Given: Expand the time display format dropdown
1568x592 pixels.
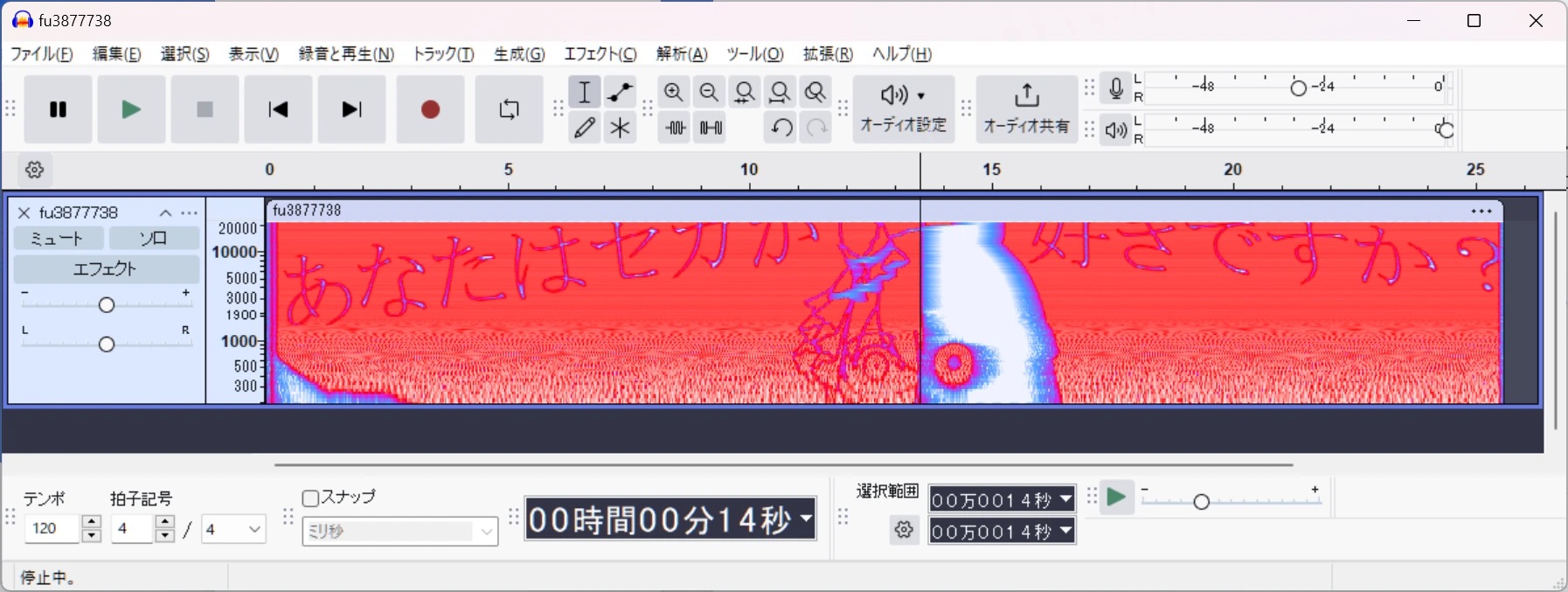Looking at the screenshot, I should (x=806, y=519).
